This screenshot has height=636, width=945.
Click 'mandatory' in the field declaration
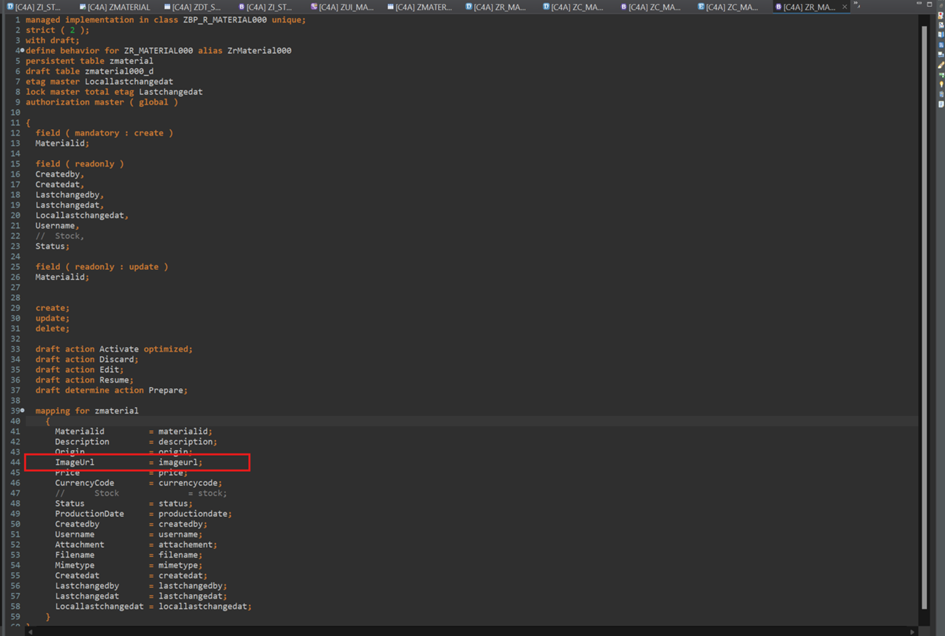(x=96, y=133)
